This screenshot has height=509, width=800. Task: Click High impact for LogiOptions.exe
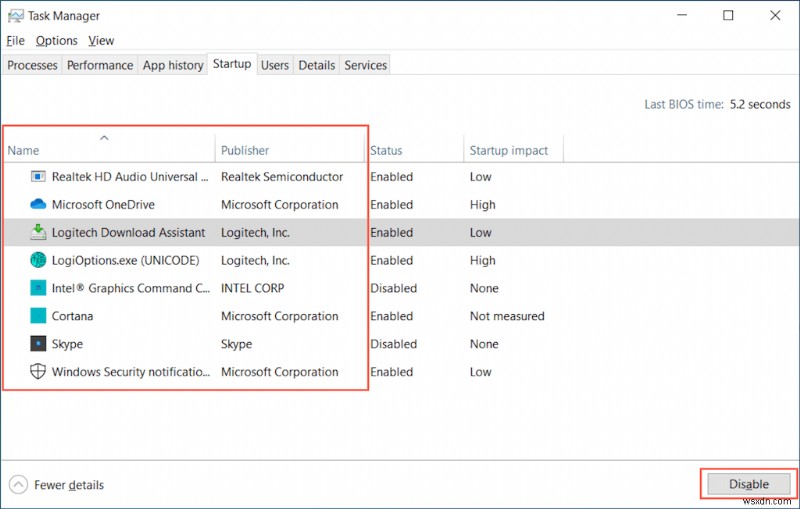click(483, 261)
